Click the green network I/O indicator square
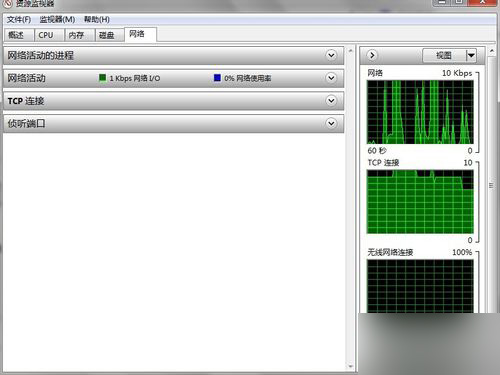Image resolution: width=500 pixels, height=375 pixels. [x=103, y=78]
